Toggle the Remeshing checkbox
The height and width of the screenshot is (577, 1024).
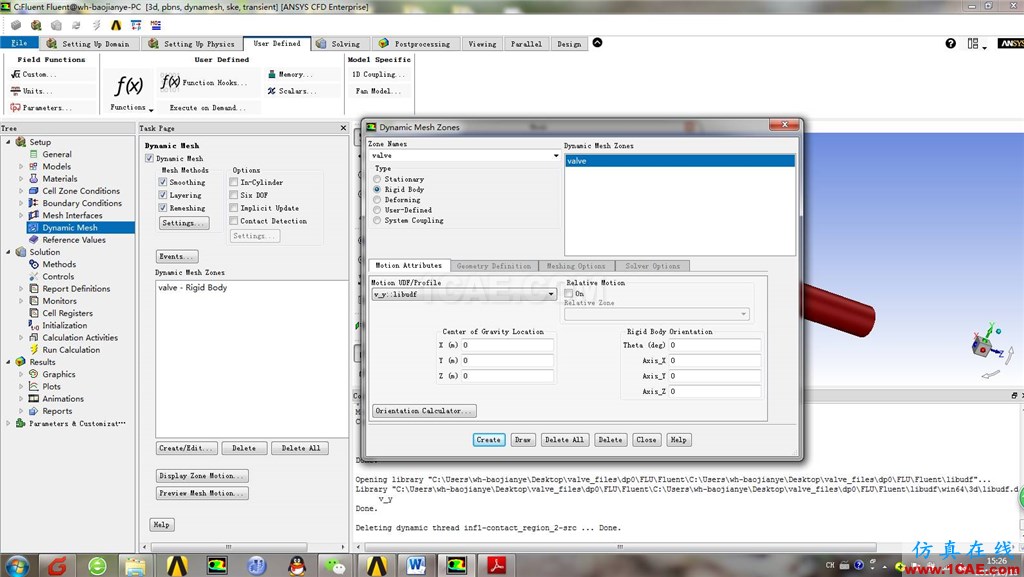pos(163,208)
